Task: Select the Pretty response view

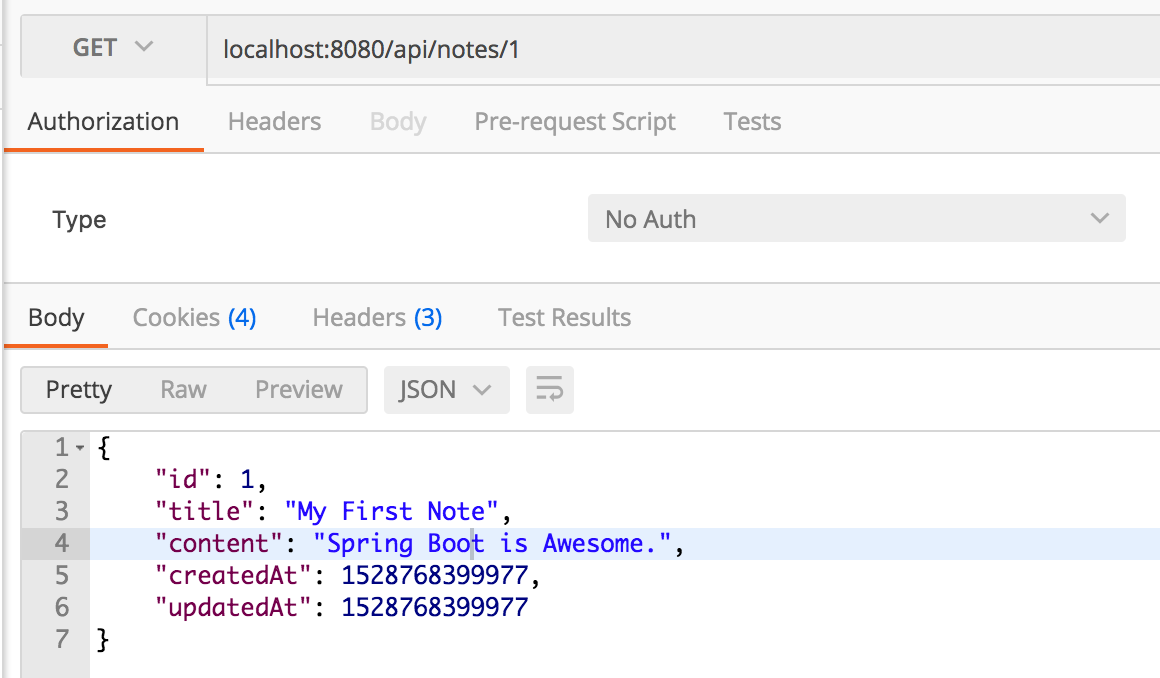Action: pos(79,390)
